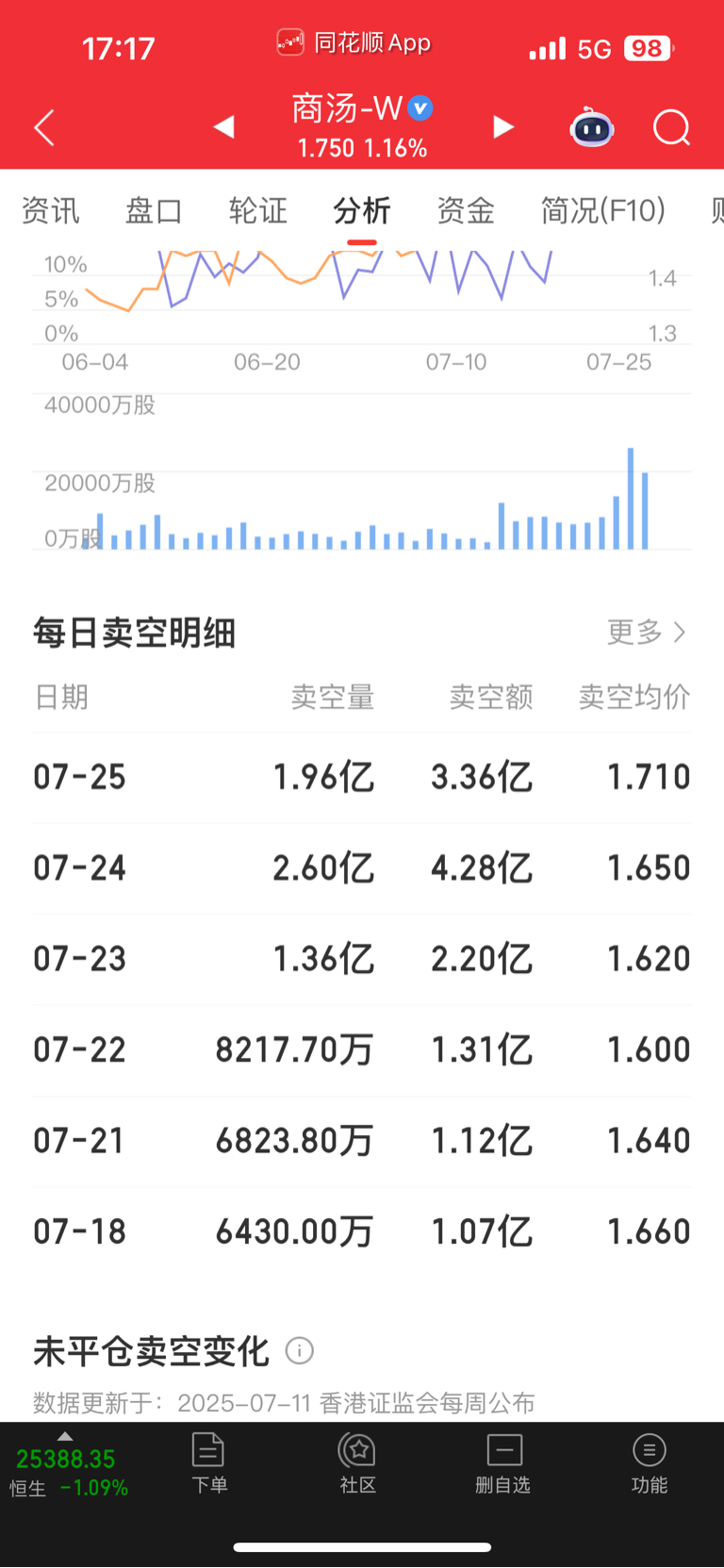Switch to the next stock arrow
This screenshot has width=724, height=1568.
503,126
